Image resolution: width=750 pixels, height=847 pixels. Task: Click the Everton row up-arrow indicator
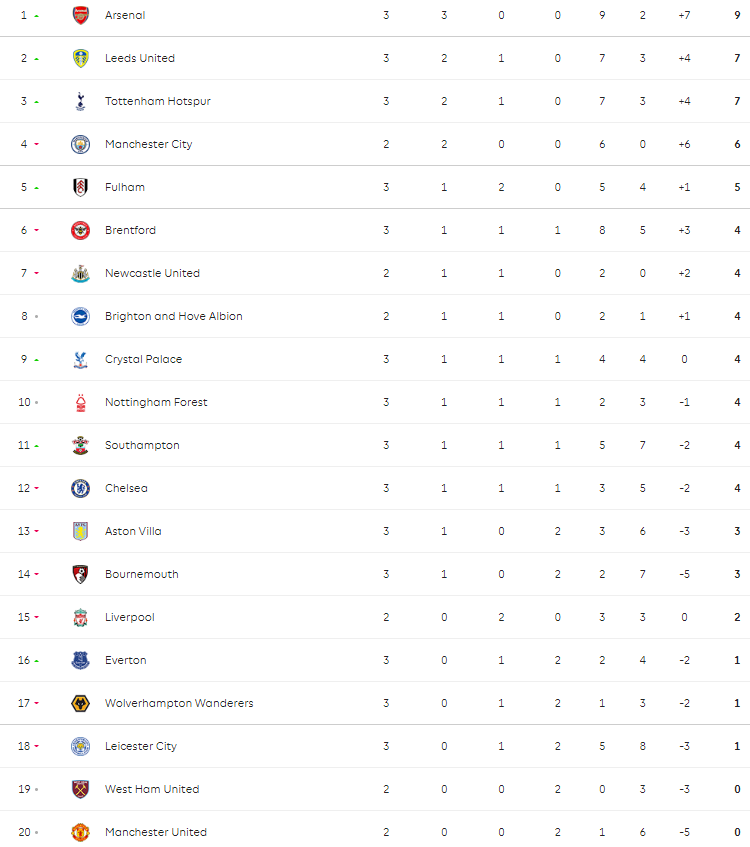[37, 661]
